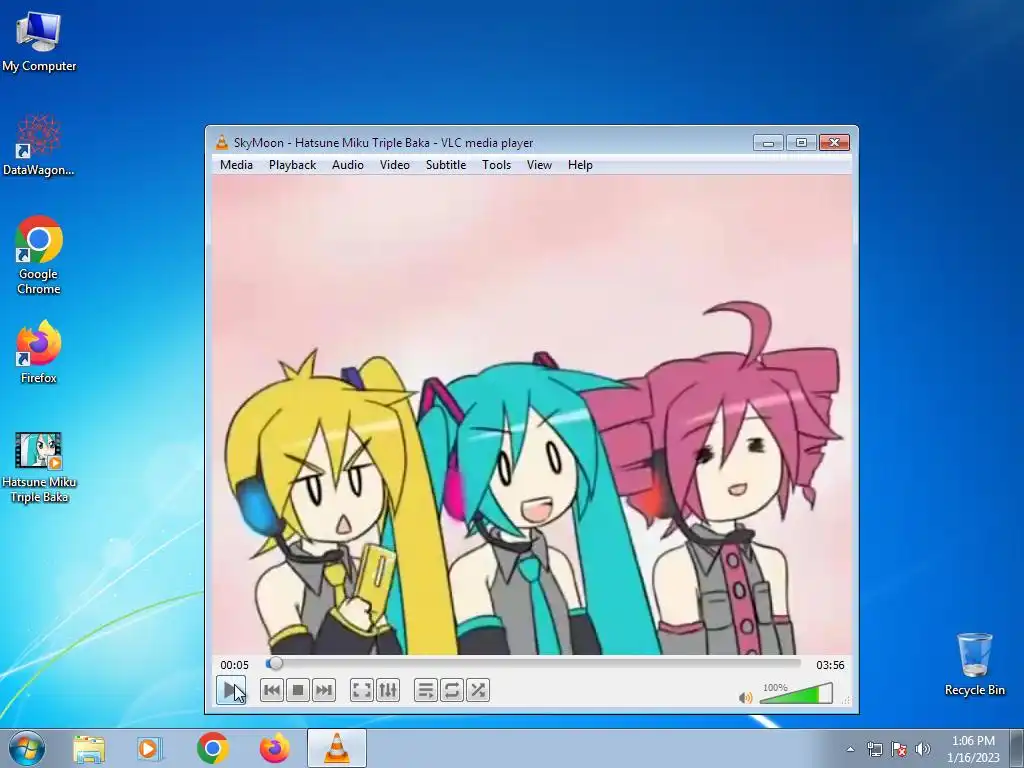Open Action Center flag icon
Viewport: 1024px width, 768px height.
pos(899,749)
